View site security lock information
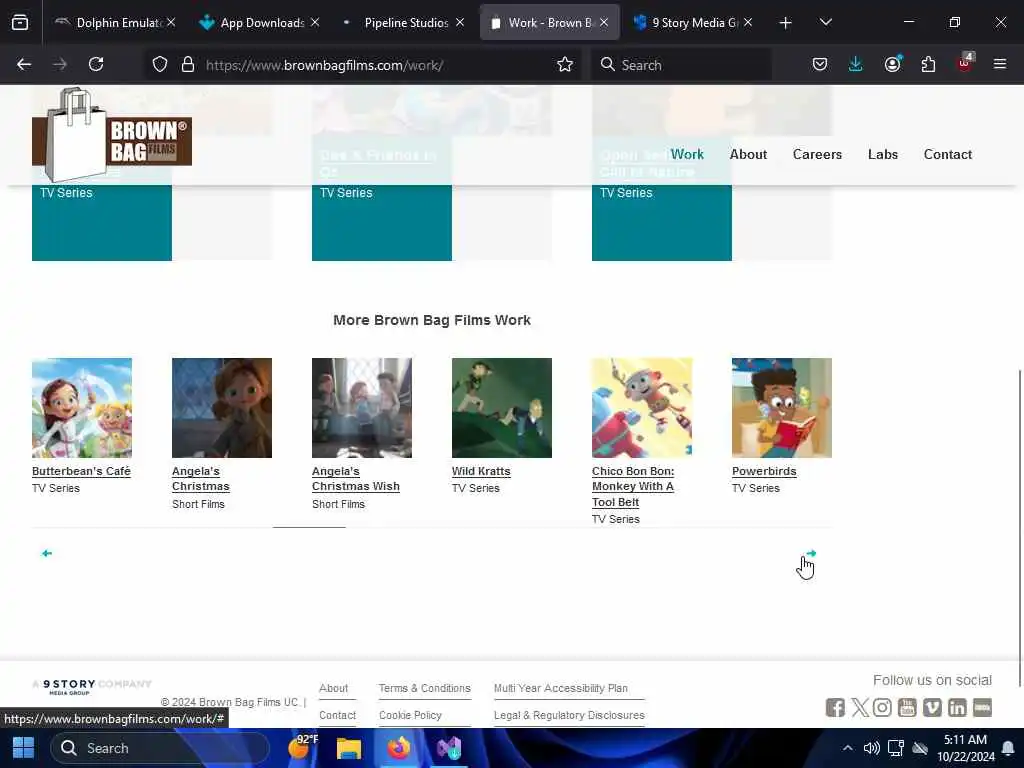Screen dimensions: 1024x768 pos(188,64)
